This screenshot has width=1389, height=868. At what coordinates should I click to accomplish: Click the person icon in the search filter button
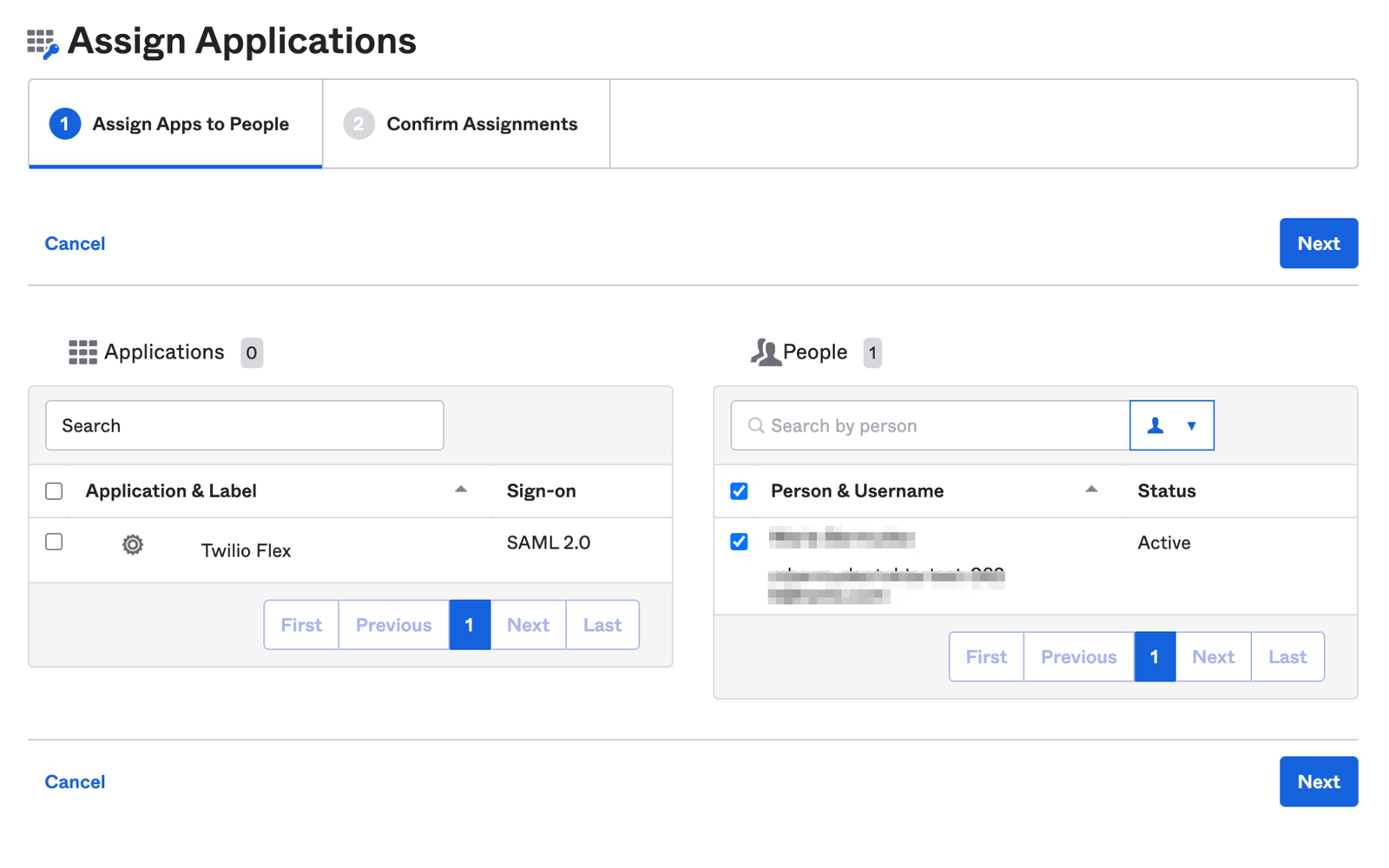coord(1155,425)
